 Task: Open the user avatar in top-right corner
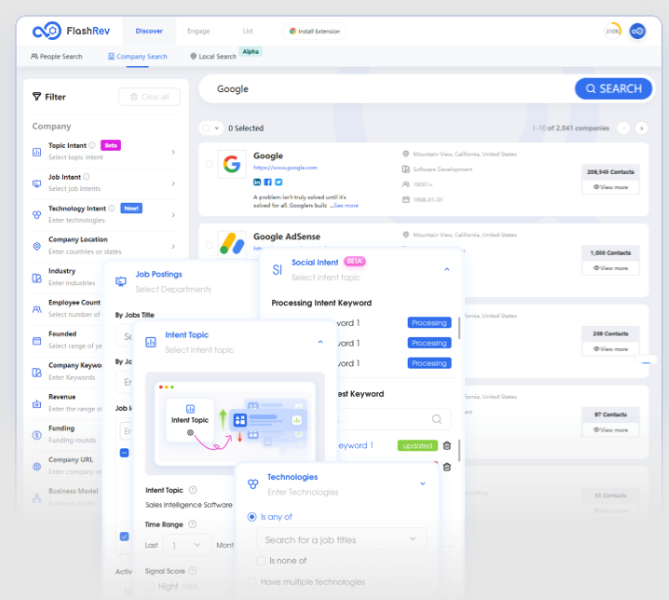point(637,31)
